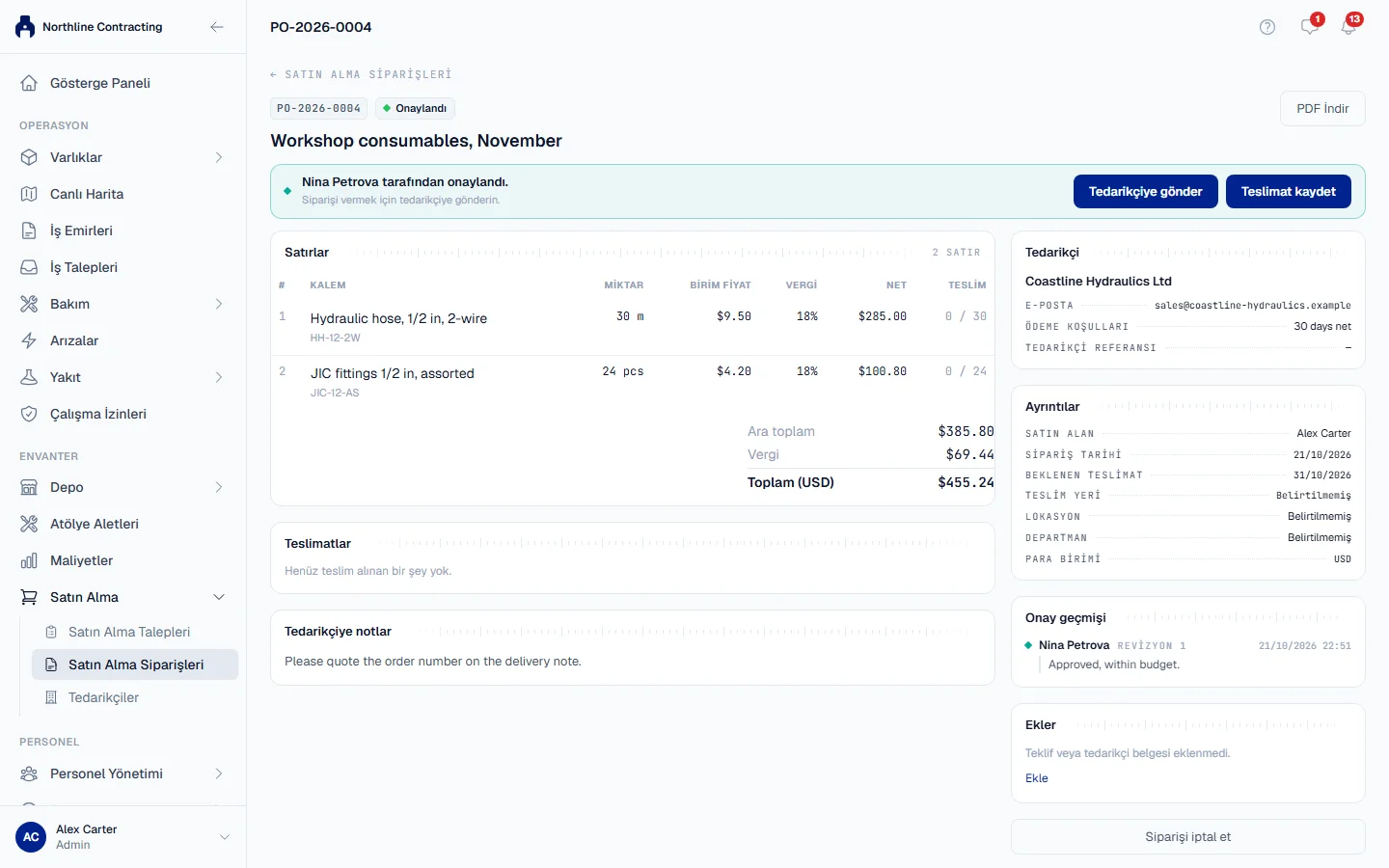The image size is (1389, 868).
Task: Click the Teslimat kaydet button
Action: [x=1289, y=191]
